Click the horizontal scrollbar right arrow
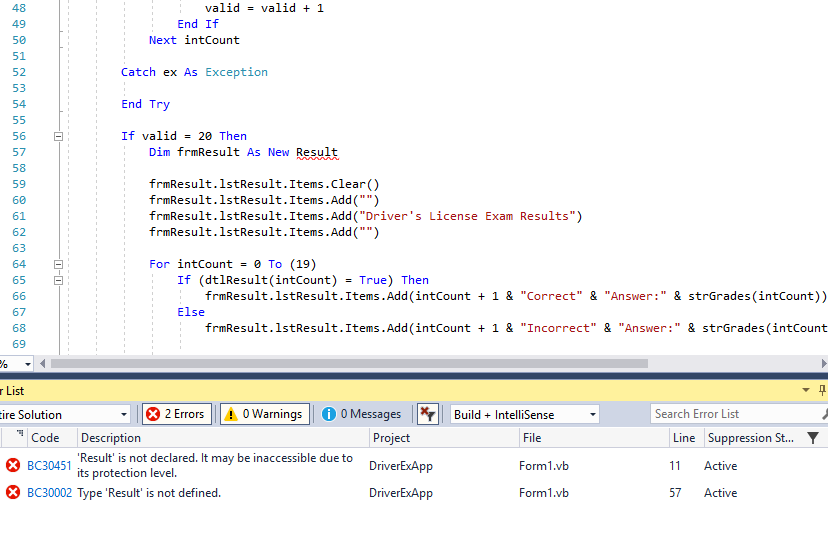 pyautogui.click(x=823, y=364)
